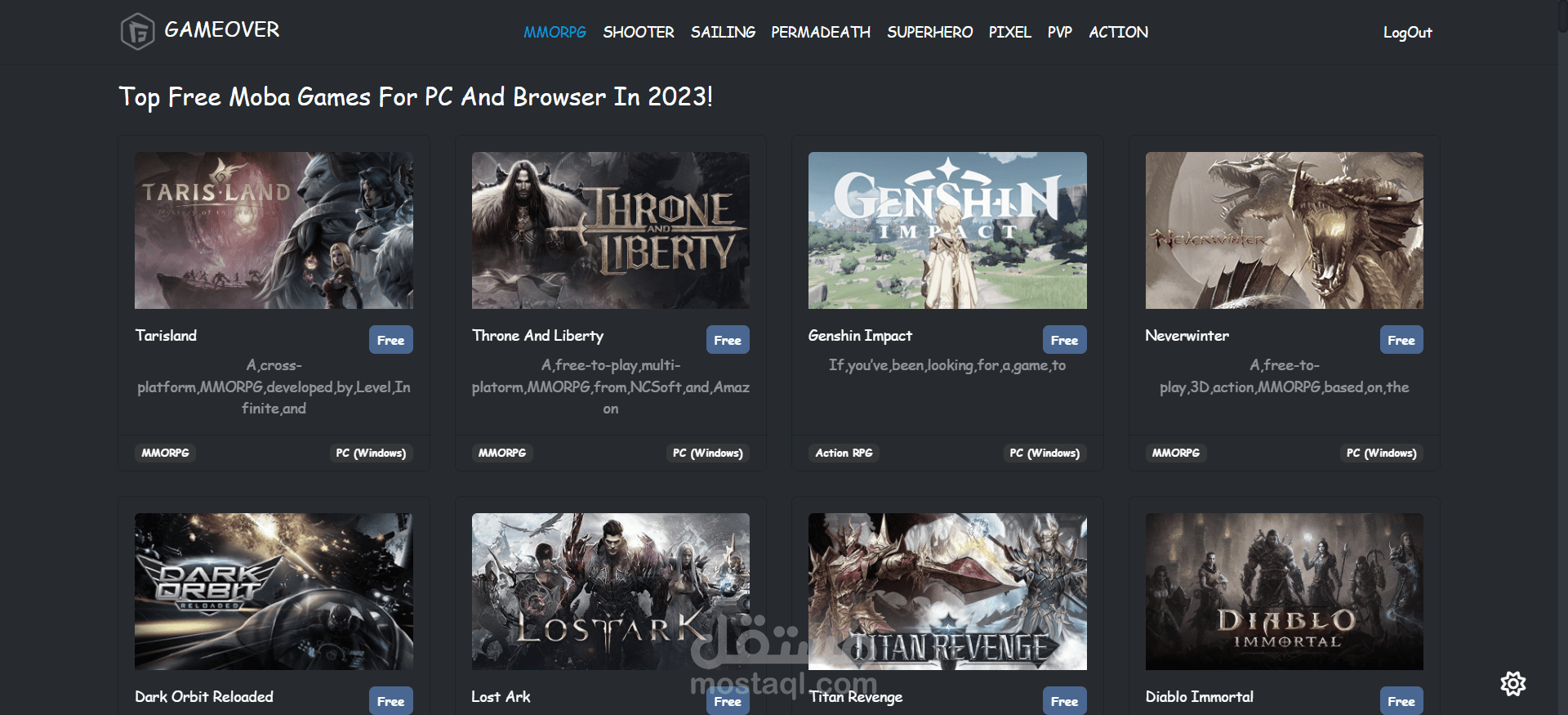Click the Free badge on Neverwinter

[x=1401, y=340]
